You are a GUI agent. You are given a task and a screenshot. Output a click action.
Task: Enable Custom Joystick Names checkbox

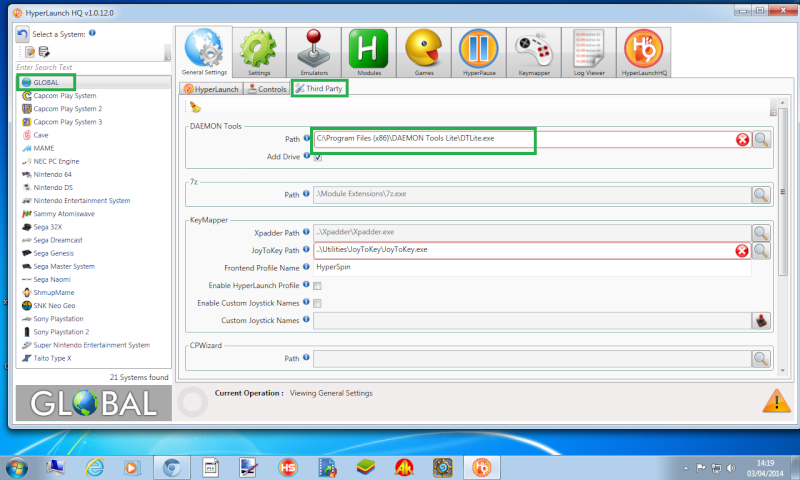click(317, 304)
